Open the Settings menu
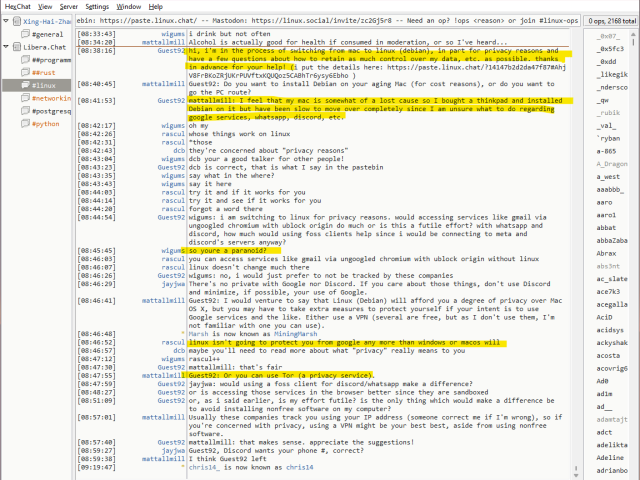The image size is (640, 480). [x=97, y=6]
